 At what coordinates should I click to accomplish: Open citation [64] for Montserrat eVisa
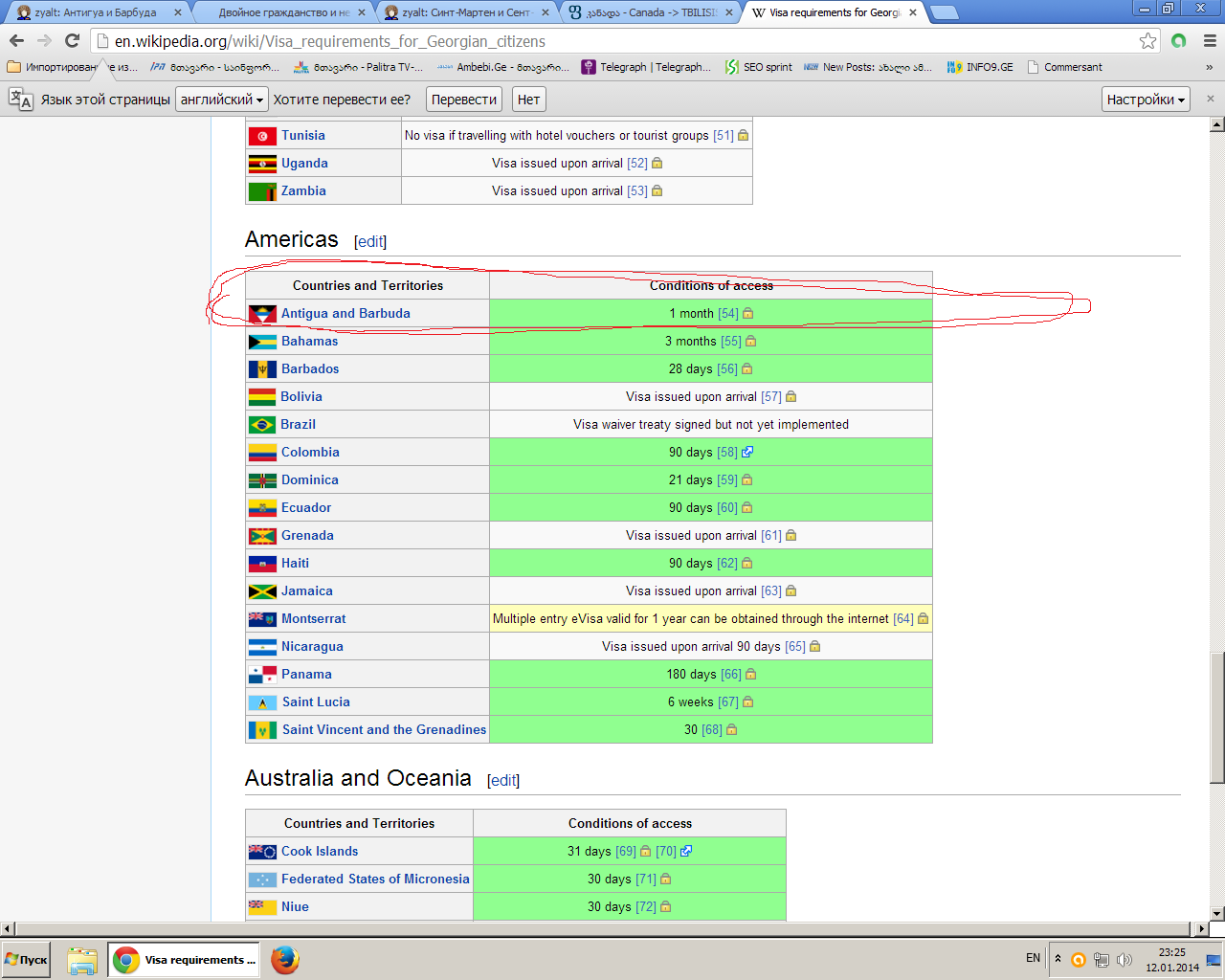click(x=903, y=619)
